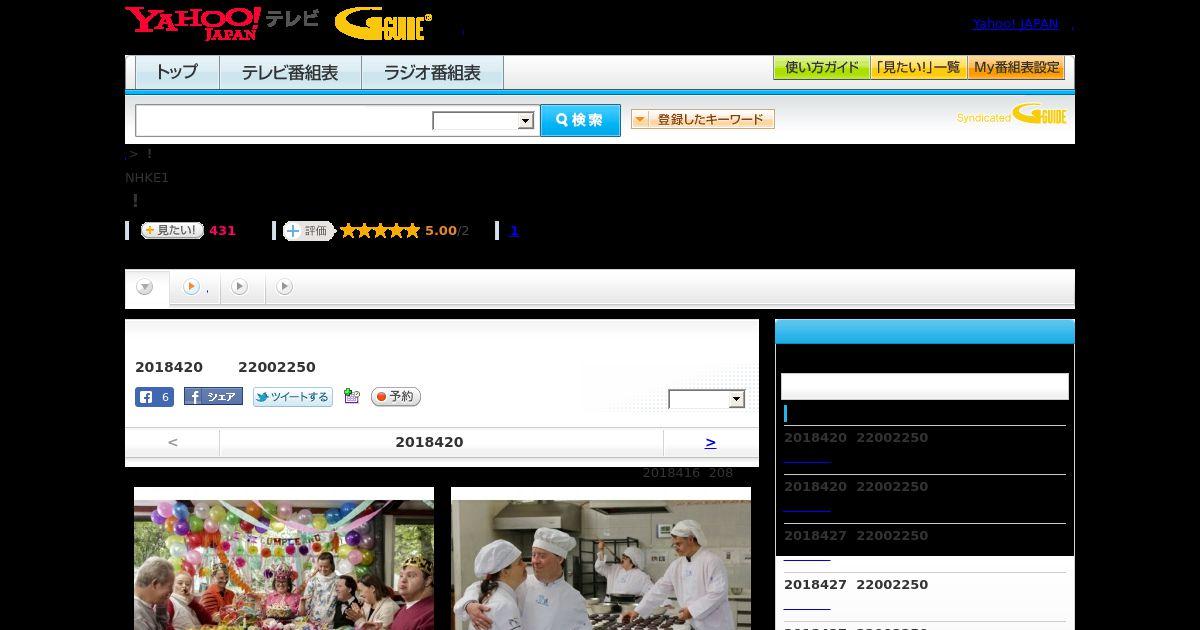The height and width of the screenshot is (630, 1200).
Task: Open the テレビ番組表 tab
Action: [290, 73]
